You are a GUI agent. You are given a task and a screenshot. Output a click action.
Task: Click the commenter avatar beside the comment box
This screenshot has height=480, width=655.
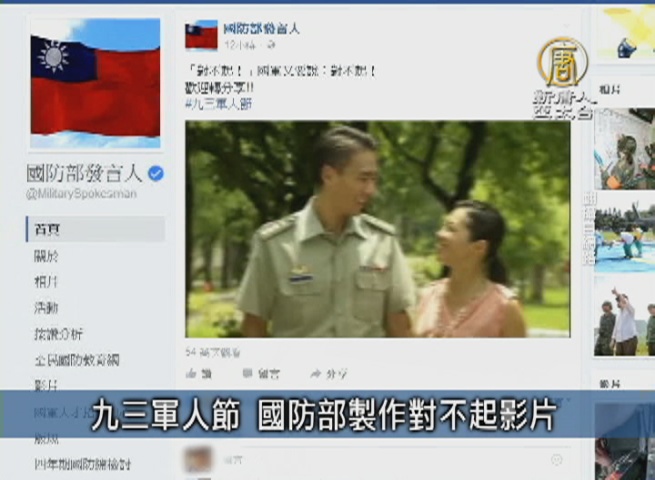click(x=198, y=459)
